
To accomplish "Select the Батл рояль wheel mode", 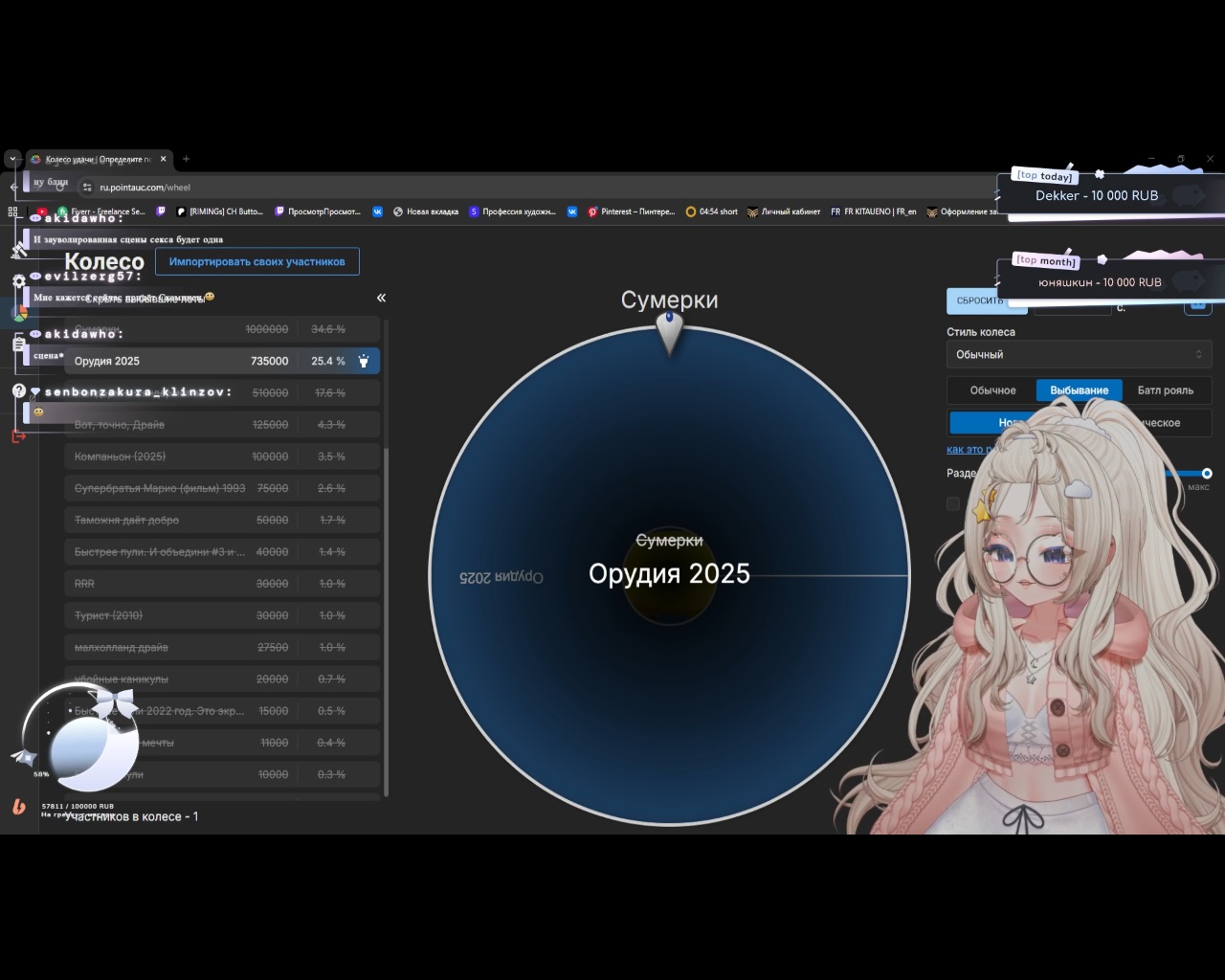I will (x=1166, y=390).
